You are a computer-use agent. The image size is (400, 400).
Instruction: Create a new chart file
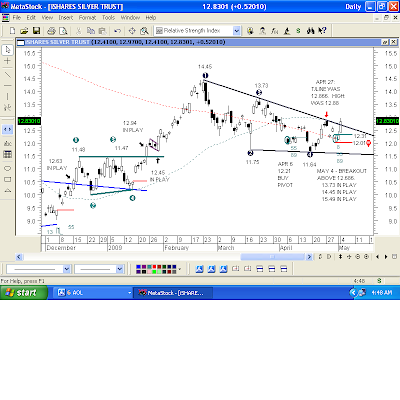[12, 31]
